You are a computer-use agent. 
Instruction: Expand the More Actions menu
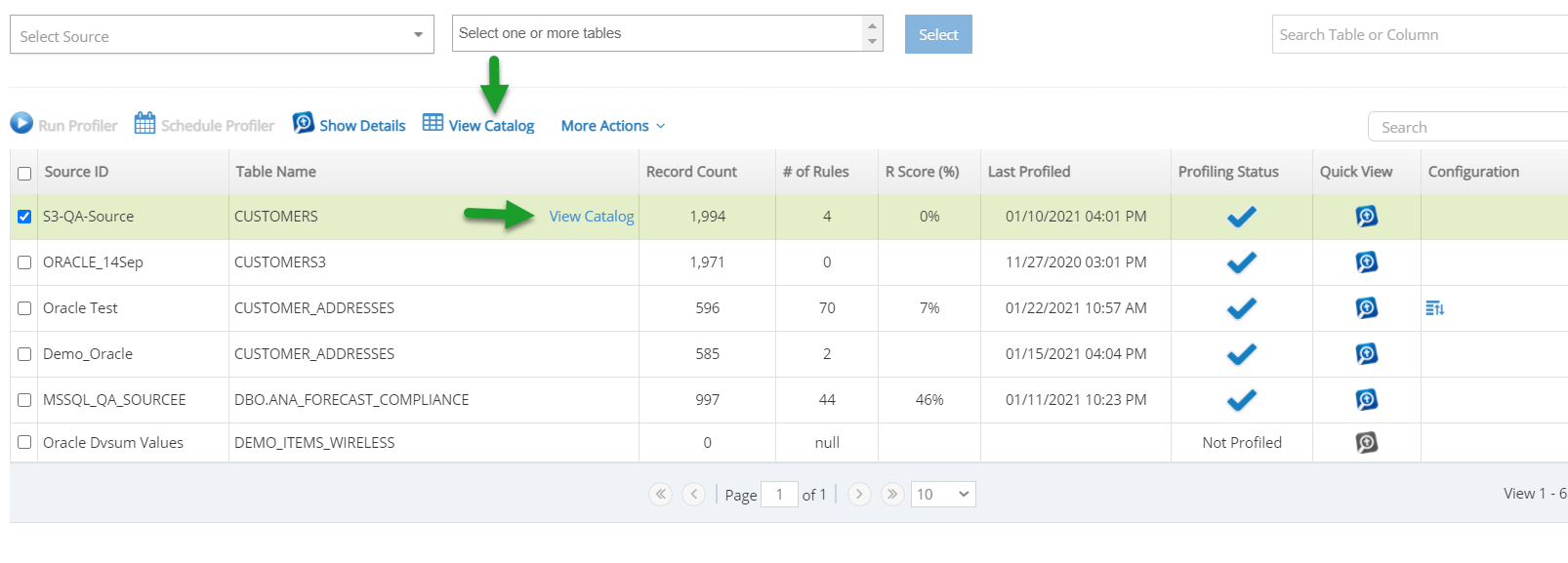pyautogui.click(x=613, y=126)
